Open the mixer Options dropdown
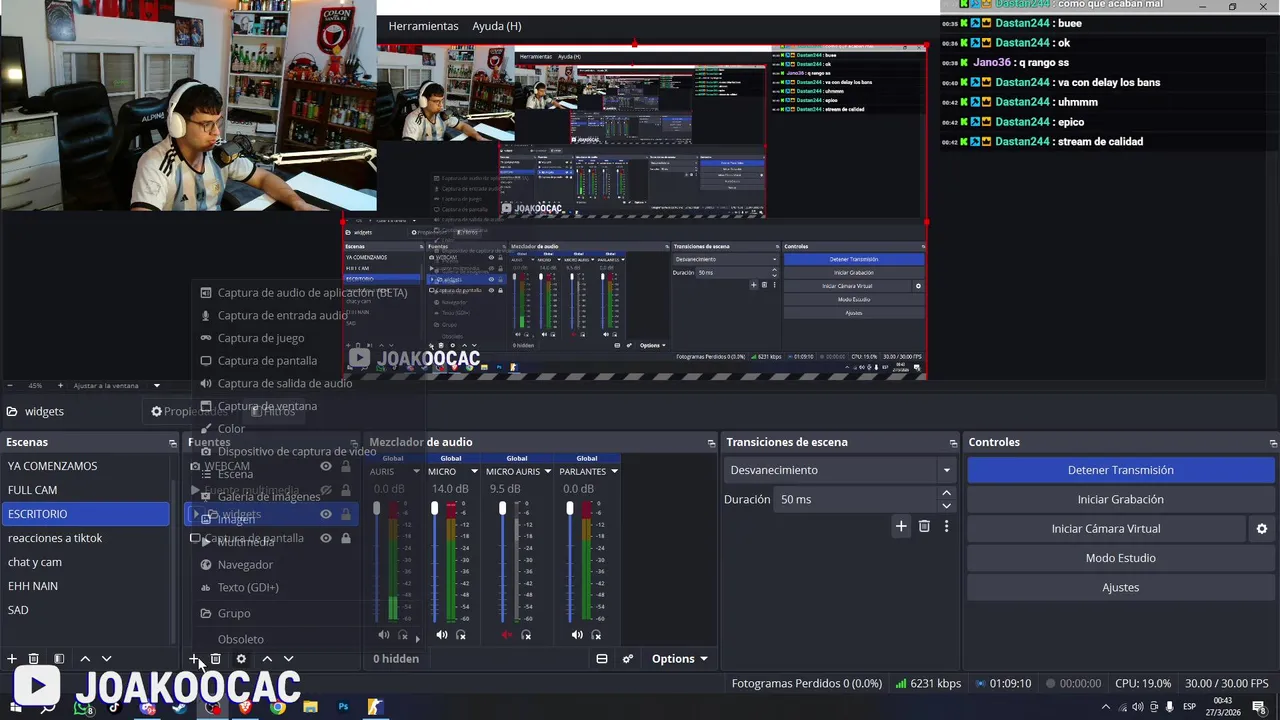The width and height of the screenshot is (1280, 720). point(680,659)
